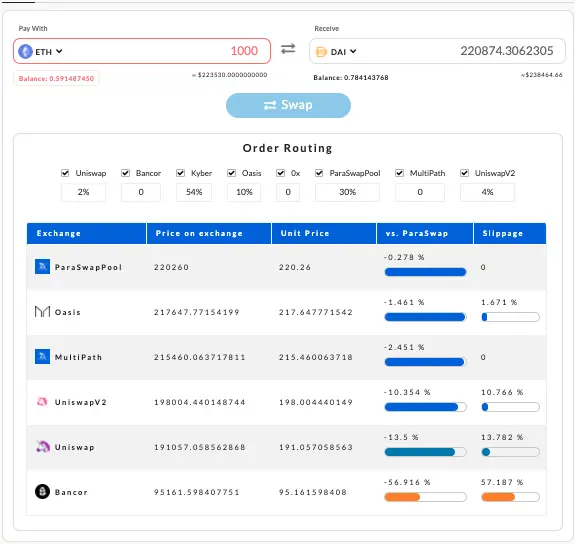Click the Uniswap -13.5 % comparison bar

[425, 452]
